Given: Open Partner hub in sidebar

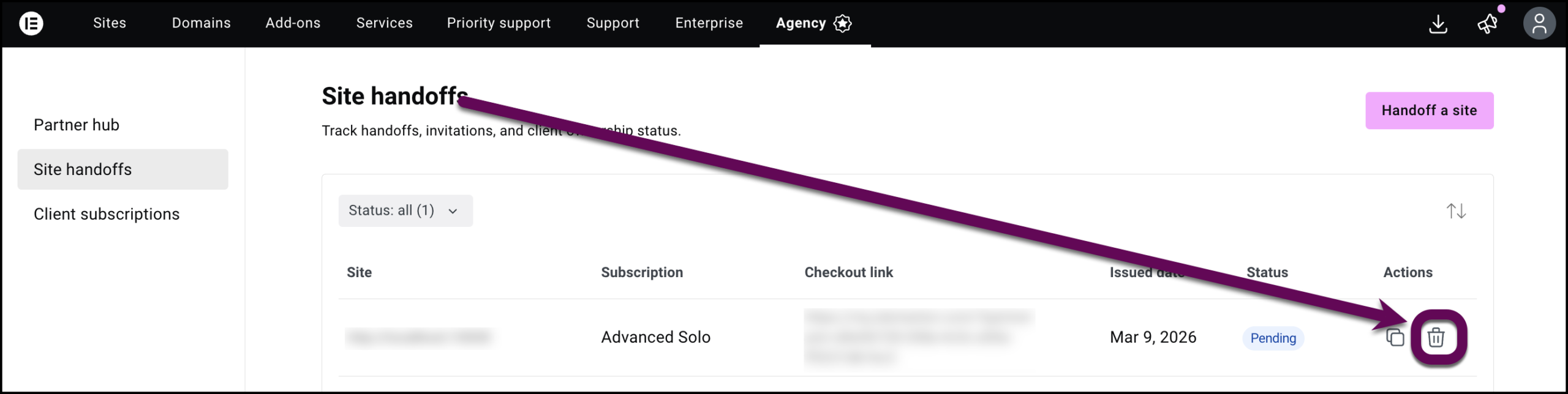Looking at the screenshot, I should point(77,125).
